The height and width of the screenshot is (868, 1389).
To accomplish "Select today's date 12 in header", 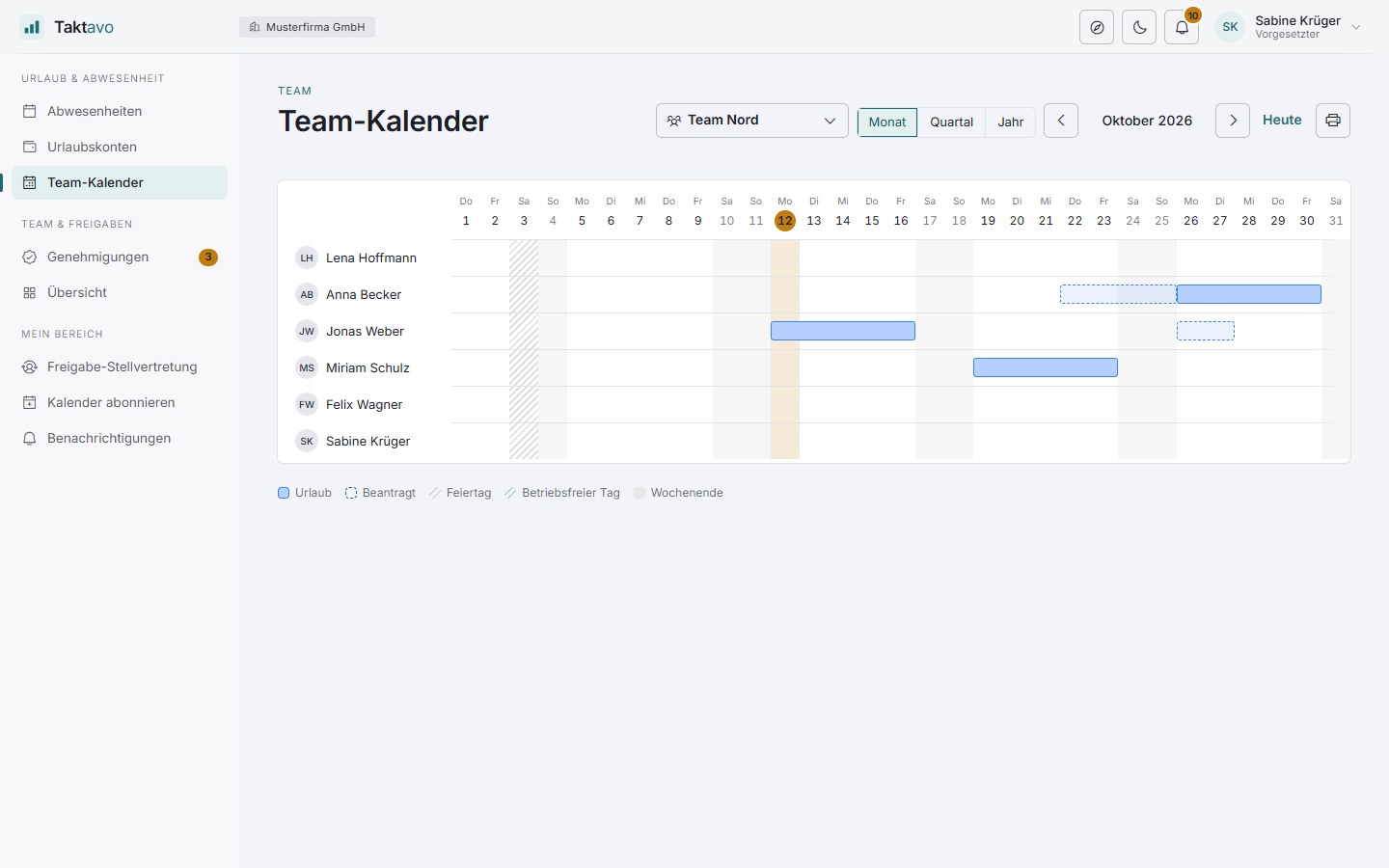I will click(x=785, y=221).
